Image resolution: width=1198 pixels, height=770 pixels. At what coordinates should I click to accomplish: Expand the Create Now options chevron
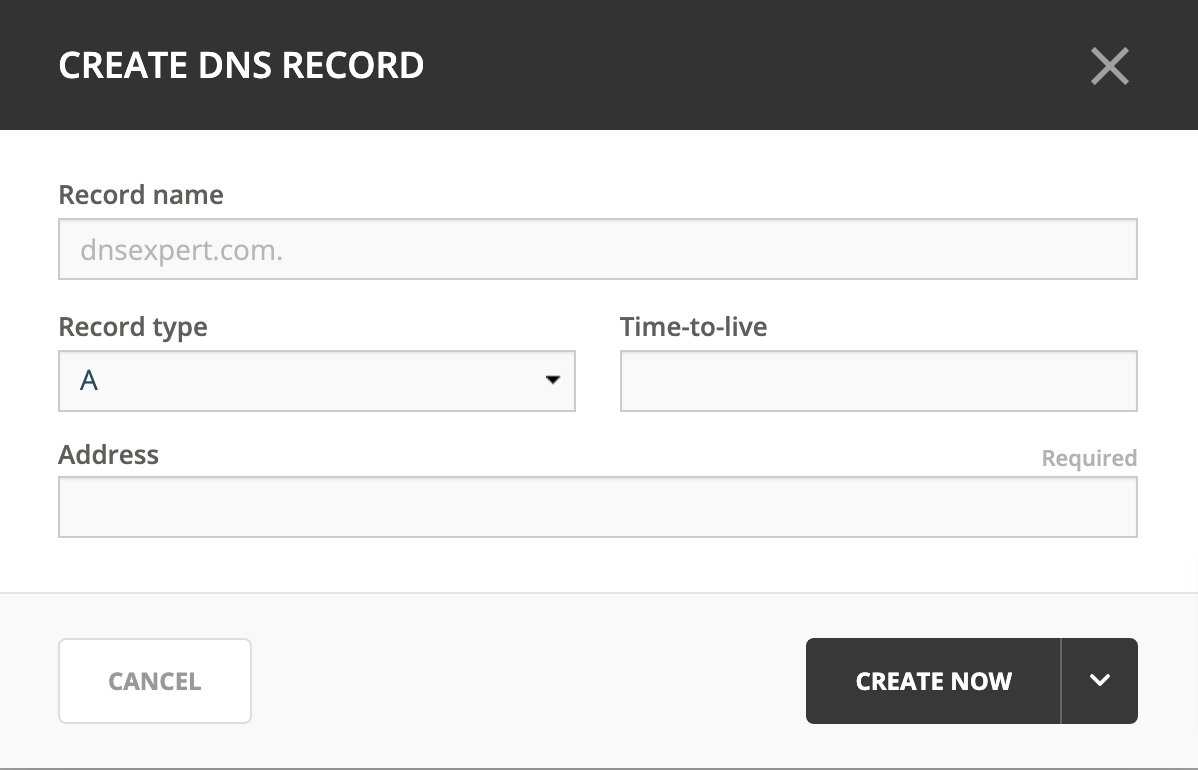(x=1099, y=680)
